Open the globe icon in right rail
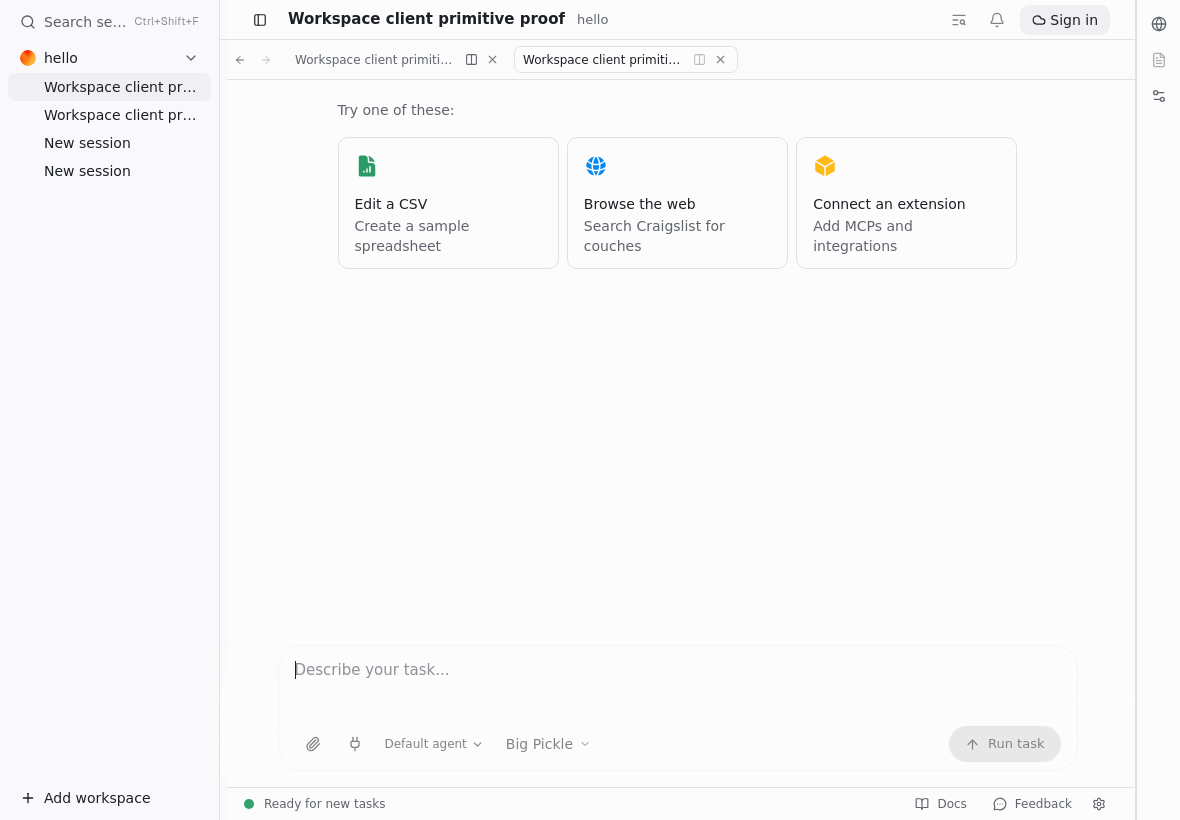1180x820 pixels. tap(1159, 24)
